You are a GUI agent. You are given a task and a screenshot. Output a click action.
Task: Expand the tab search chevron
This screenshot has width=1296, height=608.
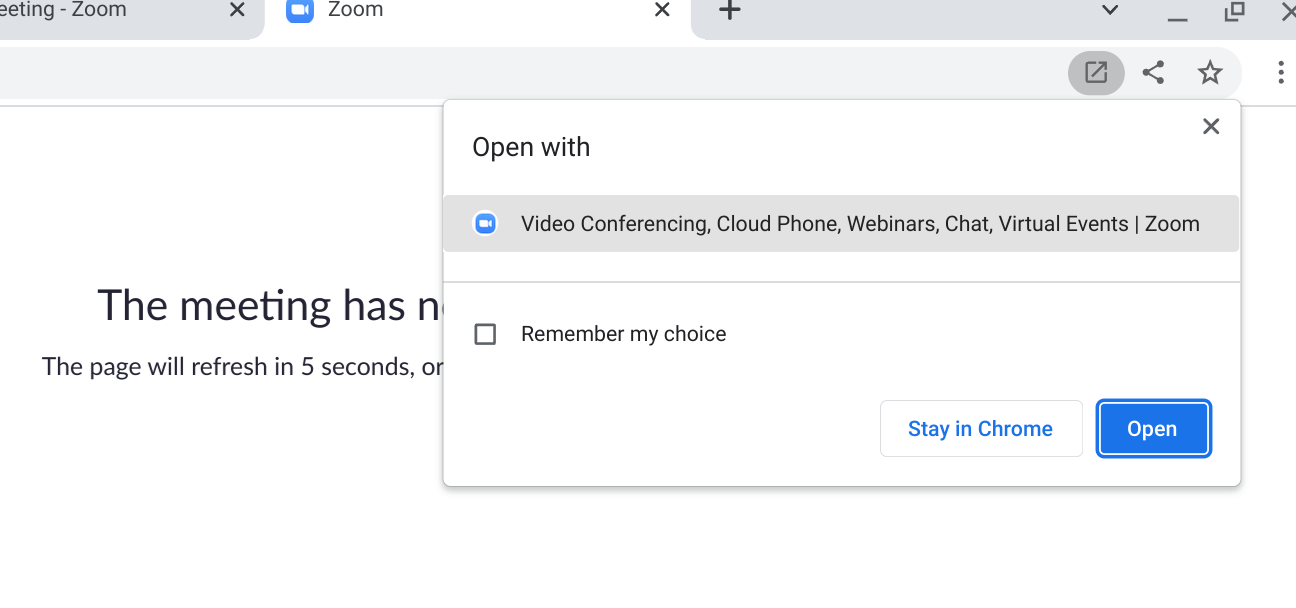[1109, 11]
